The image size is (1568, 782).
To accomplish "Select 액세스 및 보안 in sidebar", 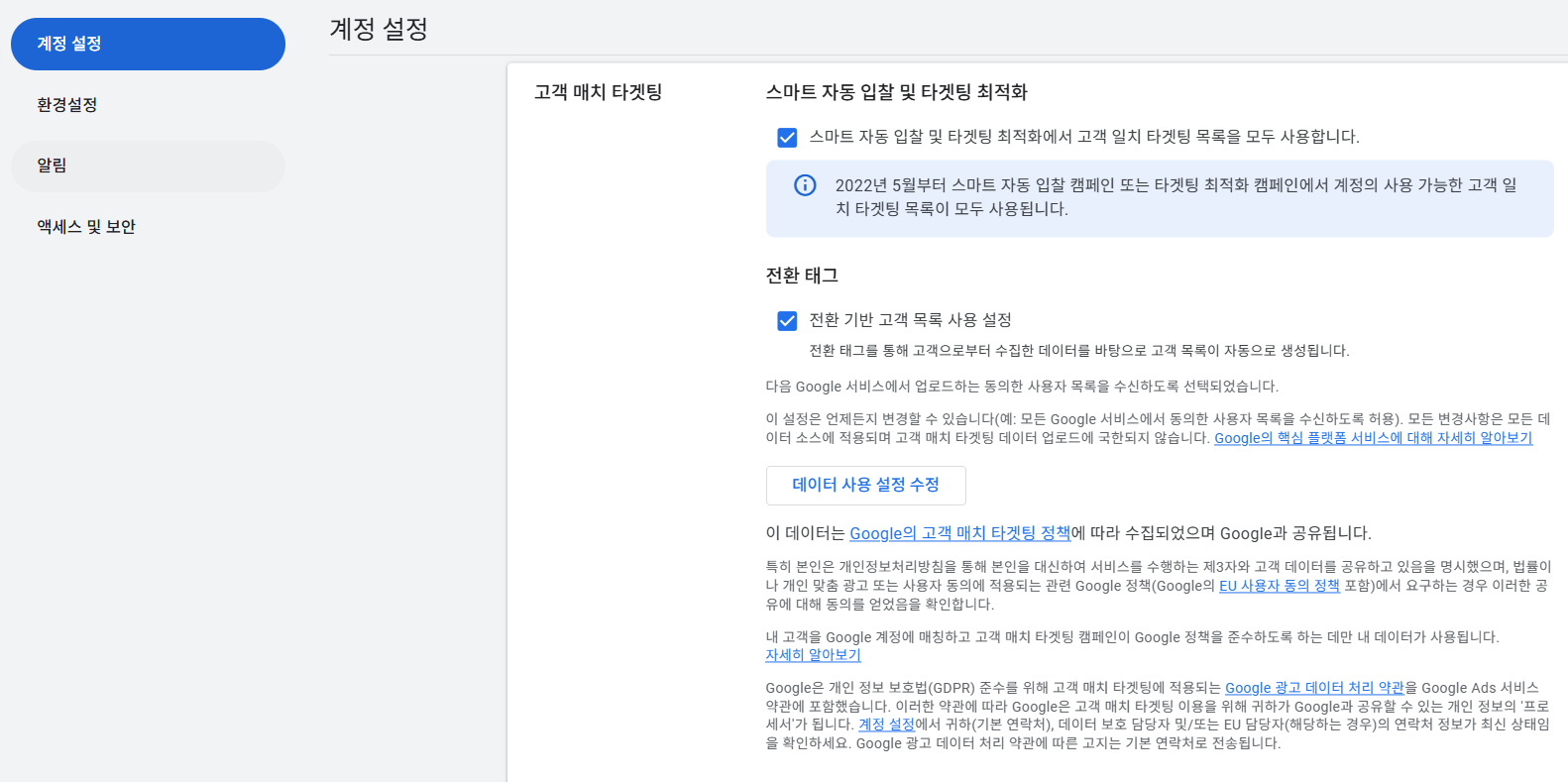I will pos(148,227).
